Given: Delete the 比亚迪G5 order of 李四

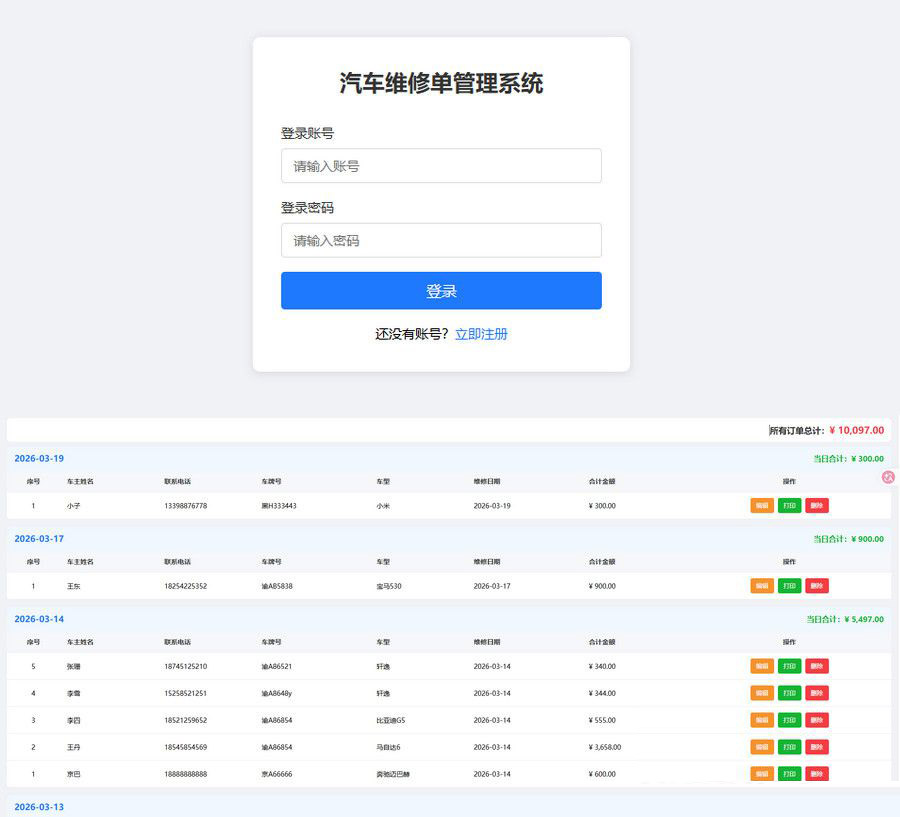Looking at the screenshot, I should click(x=817, y=720).
